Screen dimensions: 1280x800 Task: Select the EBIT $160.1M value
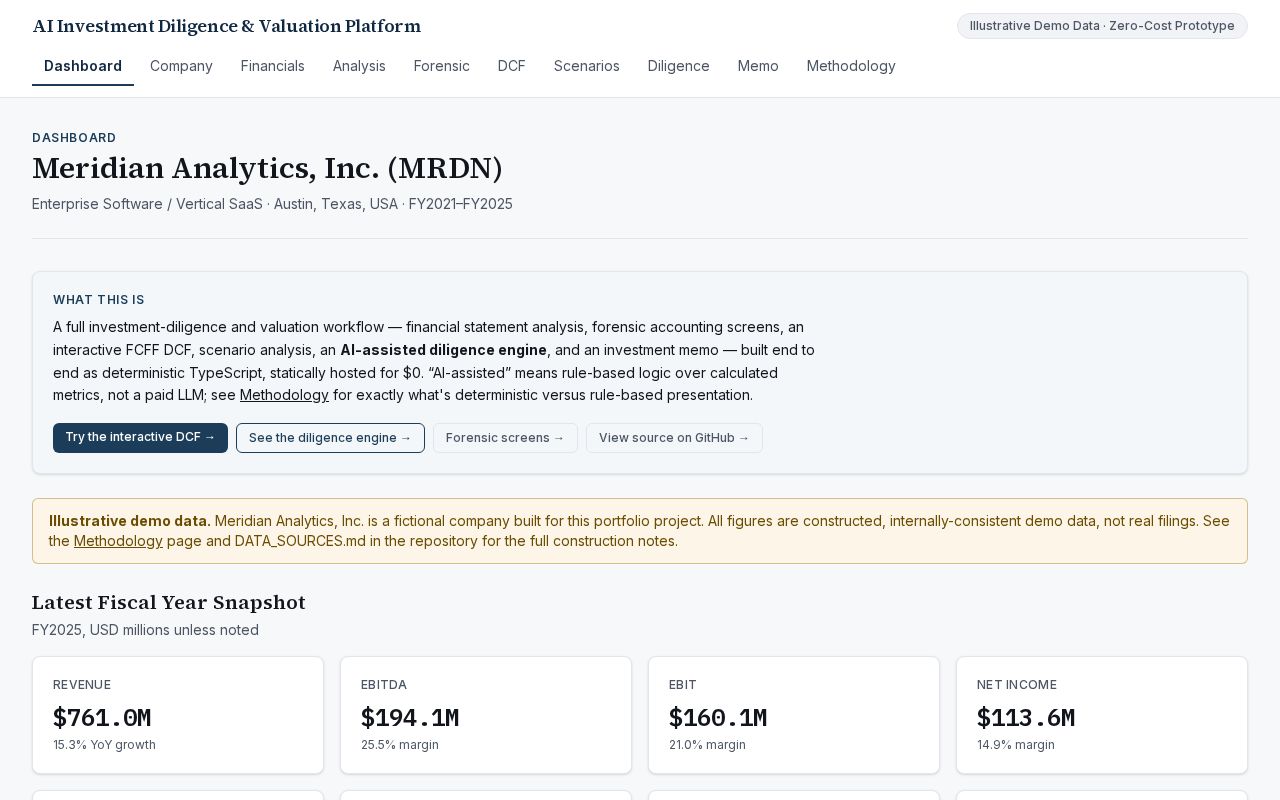coord(718,718)
